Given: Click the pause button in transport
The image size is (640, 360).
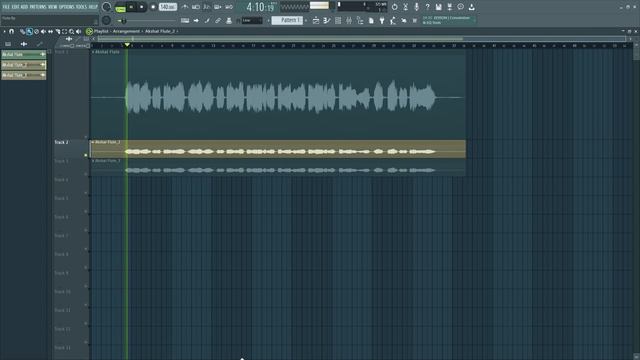Looking at the screenshot, I should (131, 7).
